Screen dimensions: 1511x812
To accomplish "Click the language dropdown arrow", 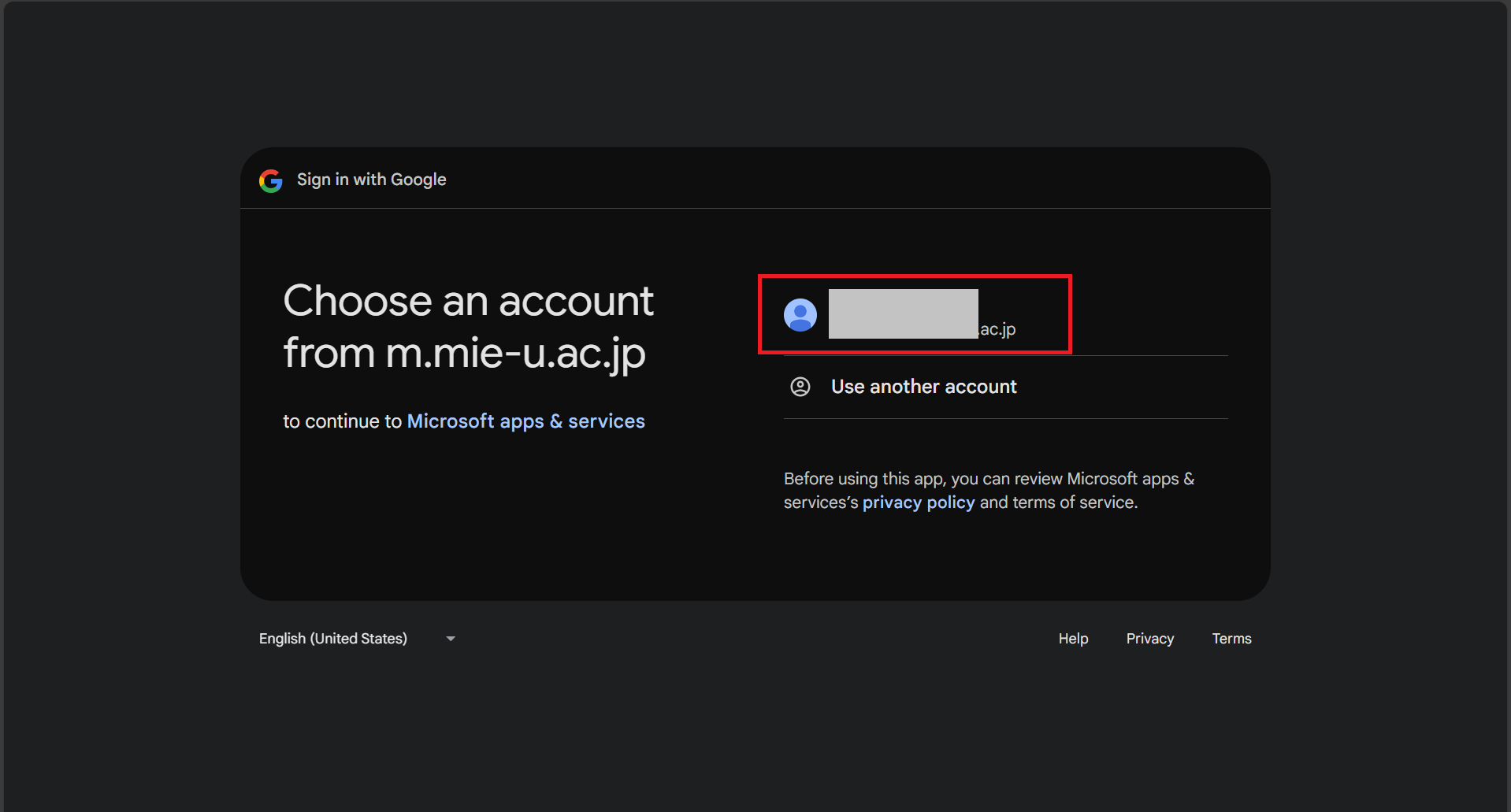I will point(451,639).
